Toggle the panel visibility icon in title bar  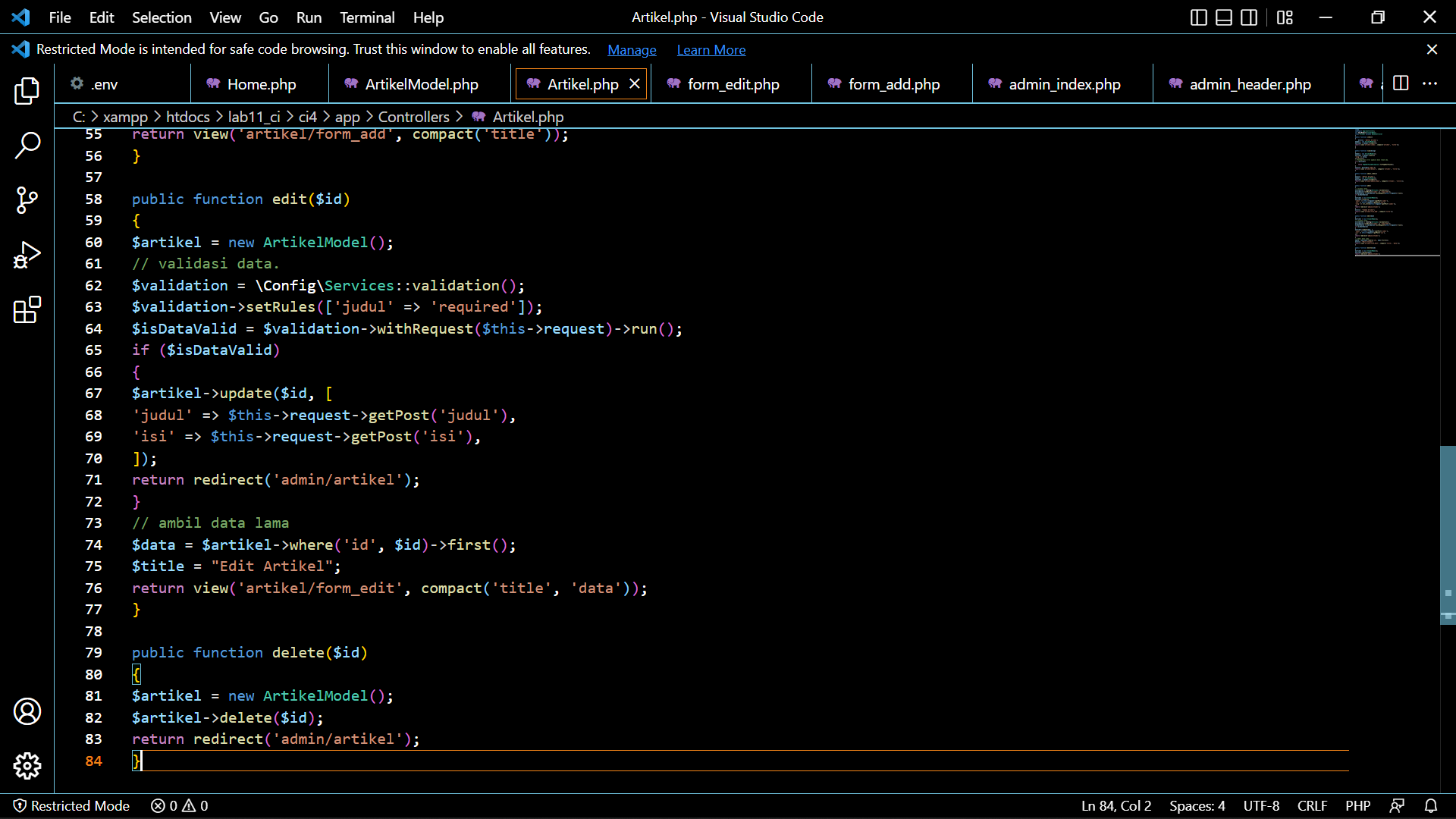(x=1223, y=17)
